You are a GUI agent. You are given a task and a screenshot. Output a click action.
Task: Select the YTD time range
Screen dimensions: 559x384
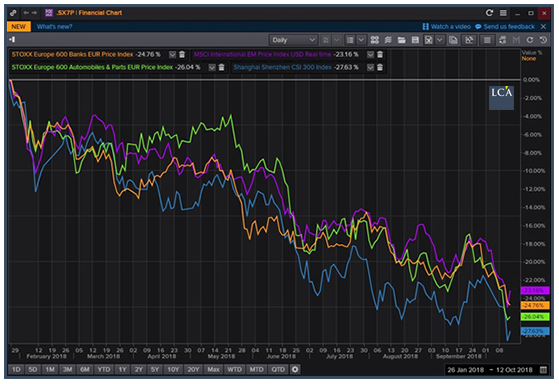pos(104,369)
